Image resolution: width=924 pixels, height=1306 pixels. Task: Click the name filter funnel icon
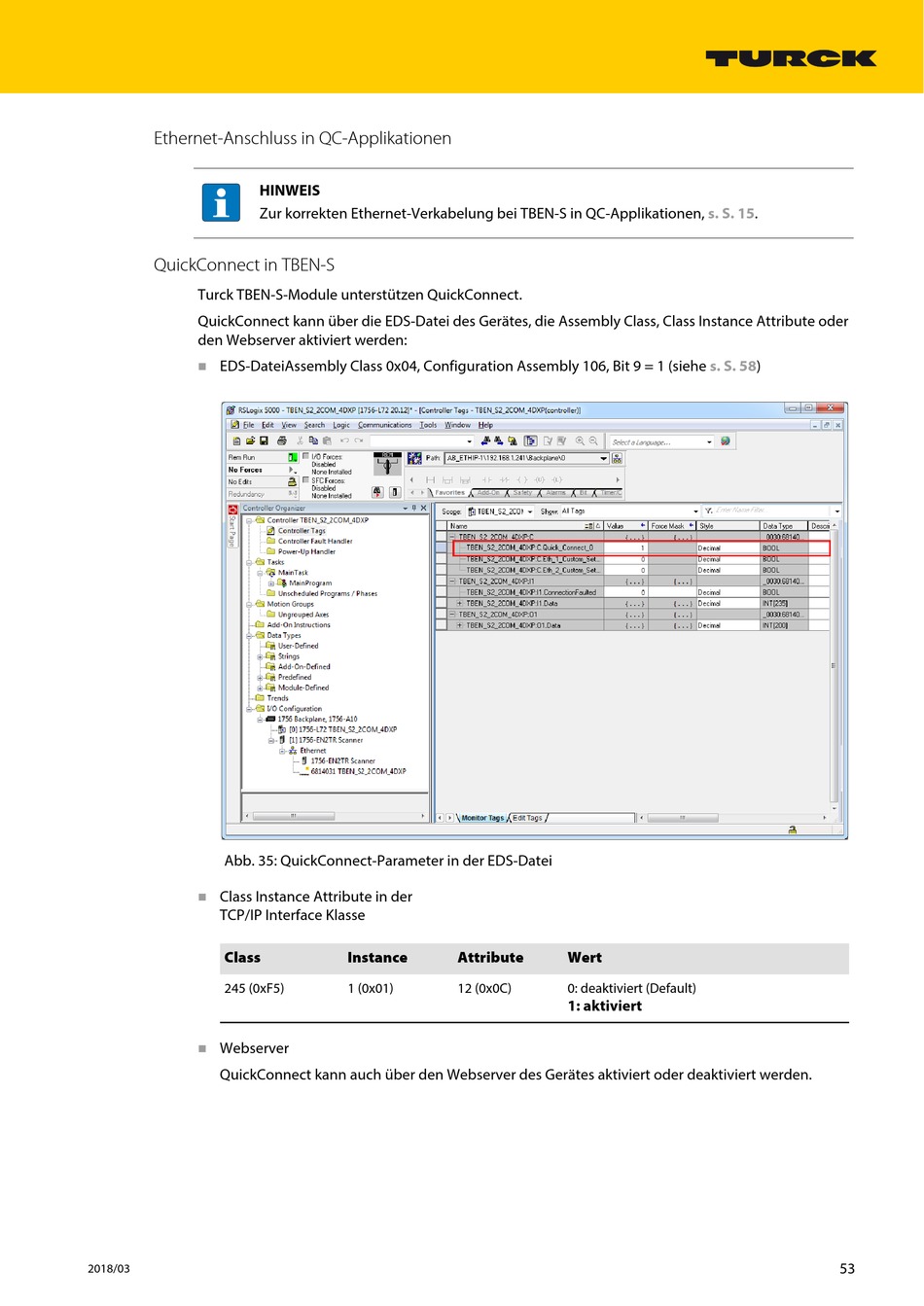pyautogui.click(x=709, y=511)
